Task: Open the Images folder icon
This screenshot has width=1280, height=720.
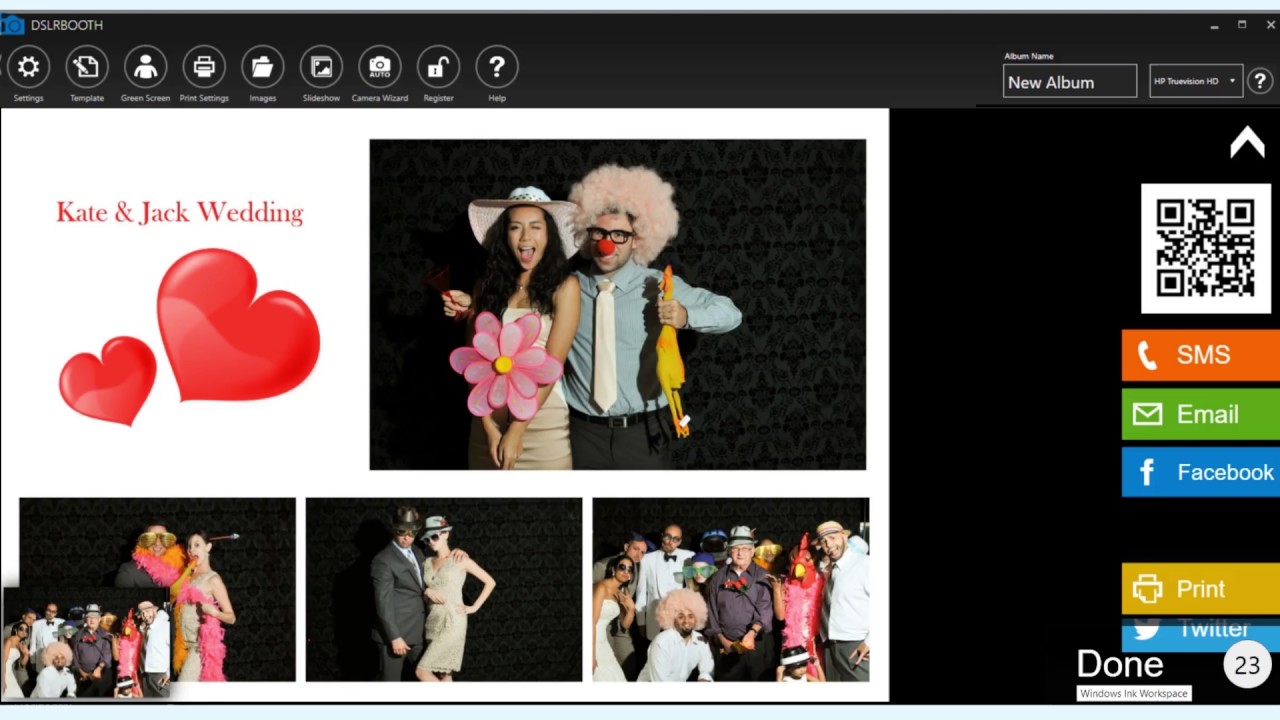Action: [x=262, y=67]
